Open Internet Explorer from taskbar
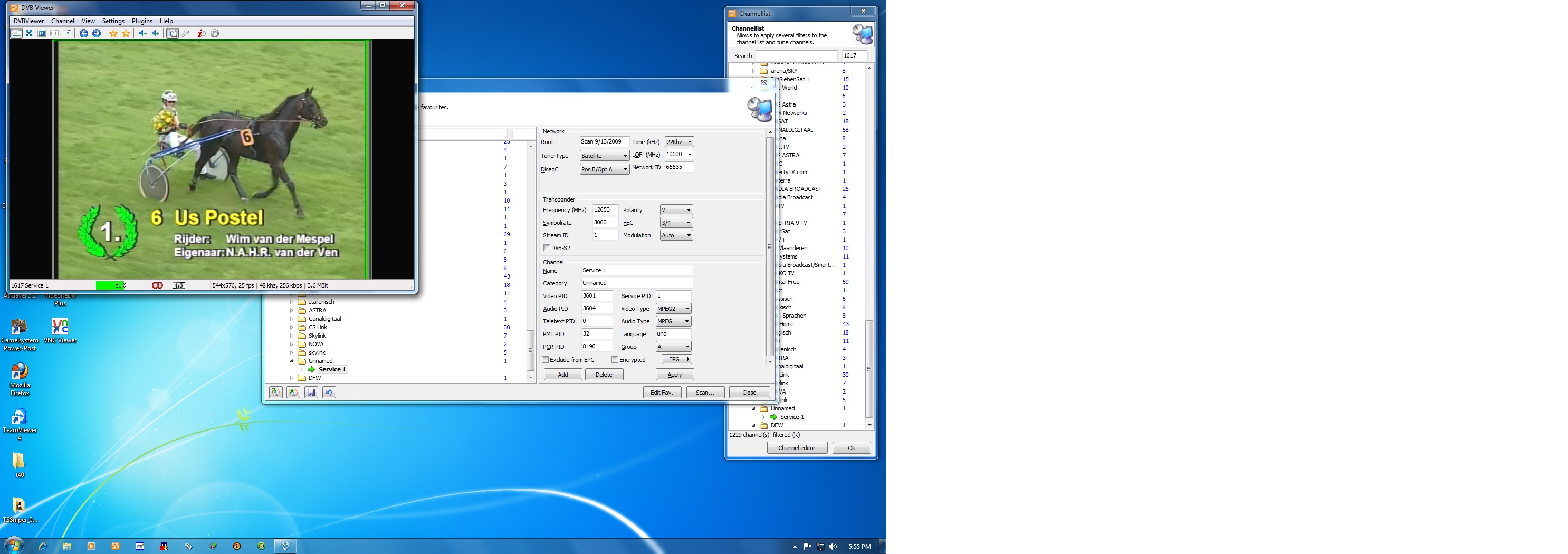 (x=43, y=546)
